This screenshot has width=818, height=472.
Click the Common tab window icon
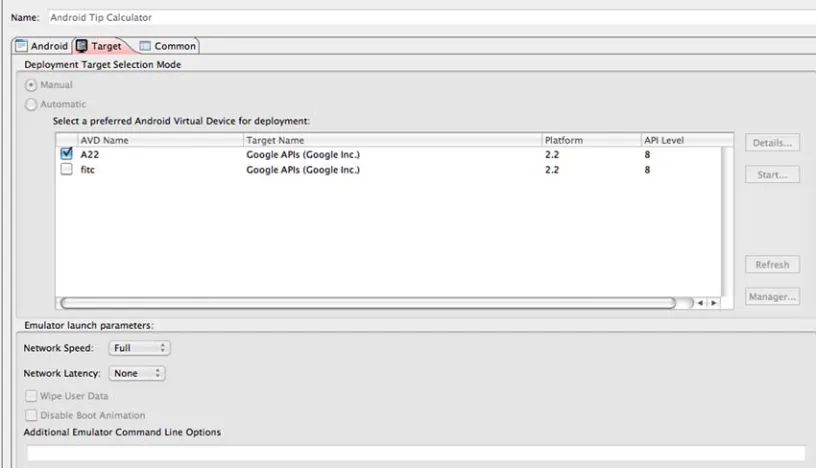pyautogui.click(x=145, y=46)
